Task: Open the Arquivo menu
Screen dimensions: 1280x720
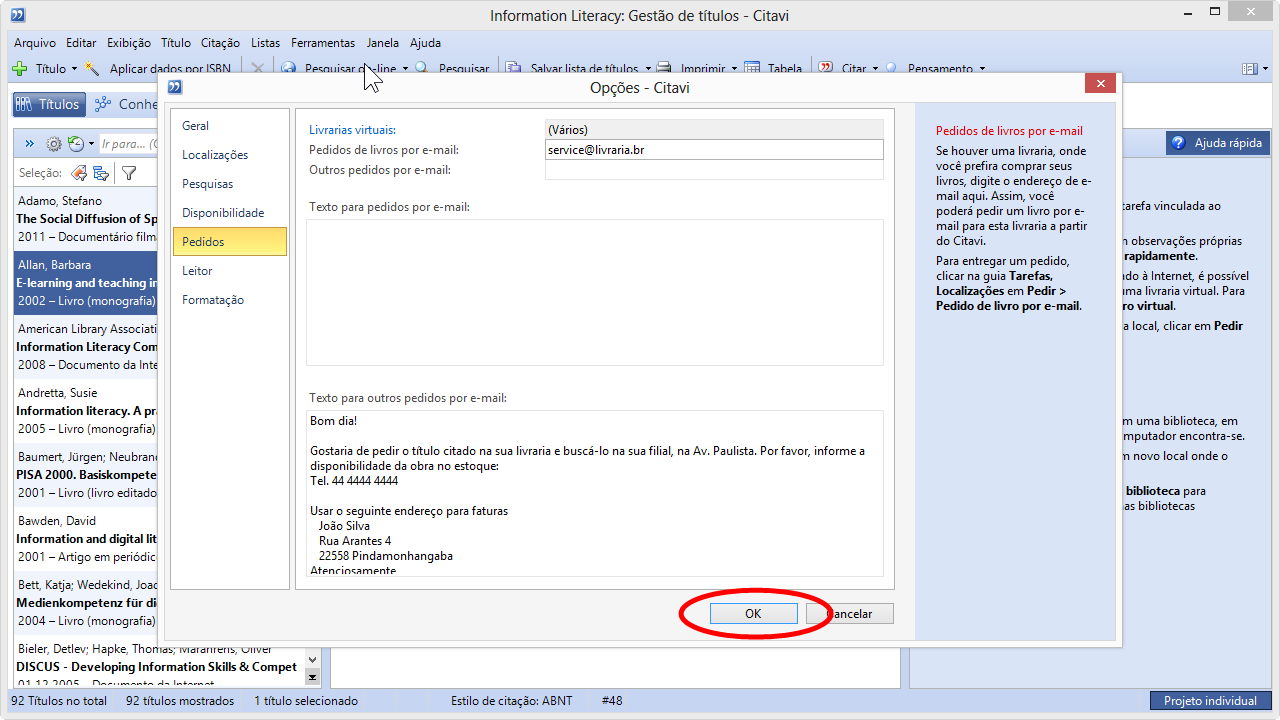Action: point(35,43)
